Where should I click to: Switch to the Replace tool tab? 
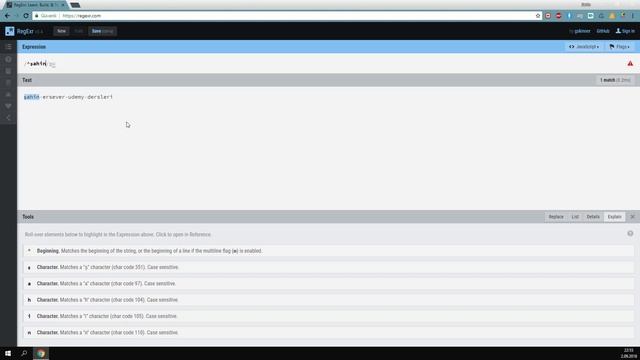[556, 217]
